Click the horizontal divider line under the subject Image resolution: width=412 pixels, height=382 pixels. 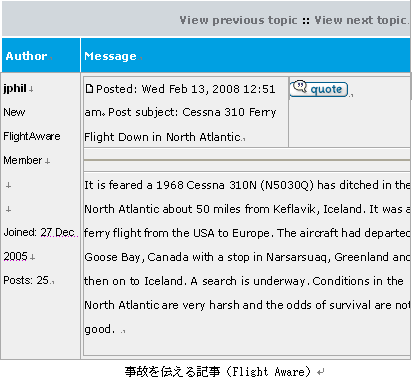tap(247, 160)
